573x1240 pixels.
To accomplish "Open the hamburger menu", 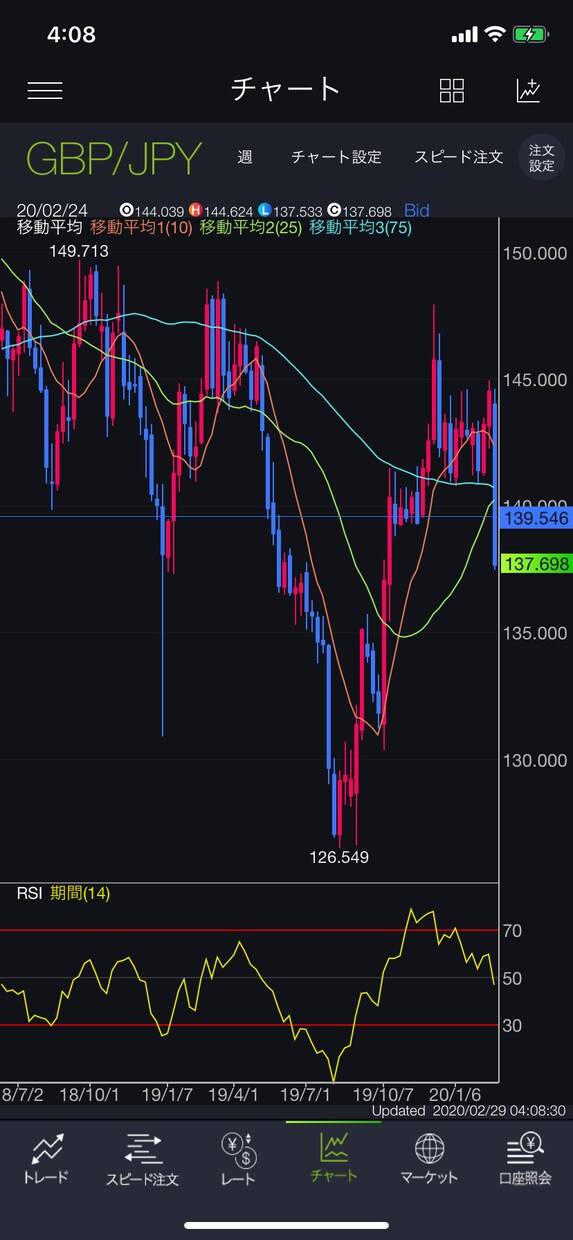I will pos(45,90).
